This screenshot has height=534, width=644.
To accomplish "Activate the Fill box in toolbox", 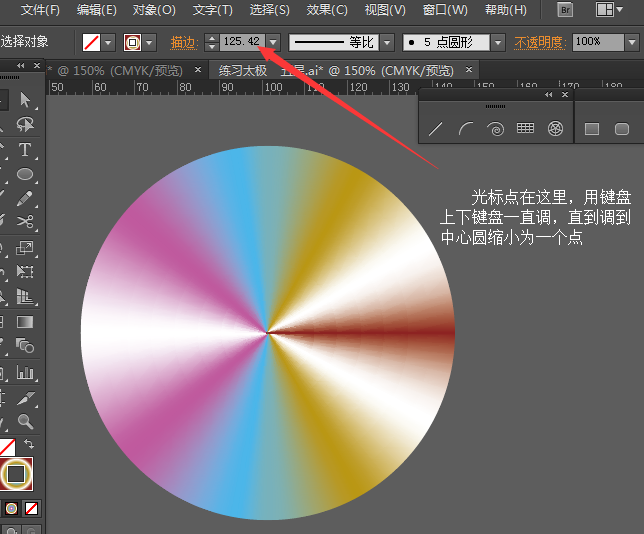I will 7,447.
